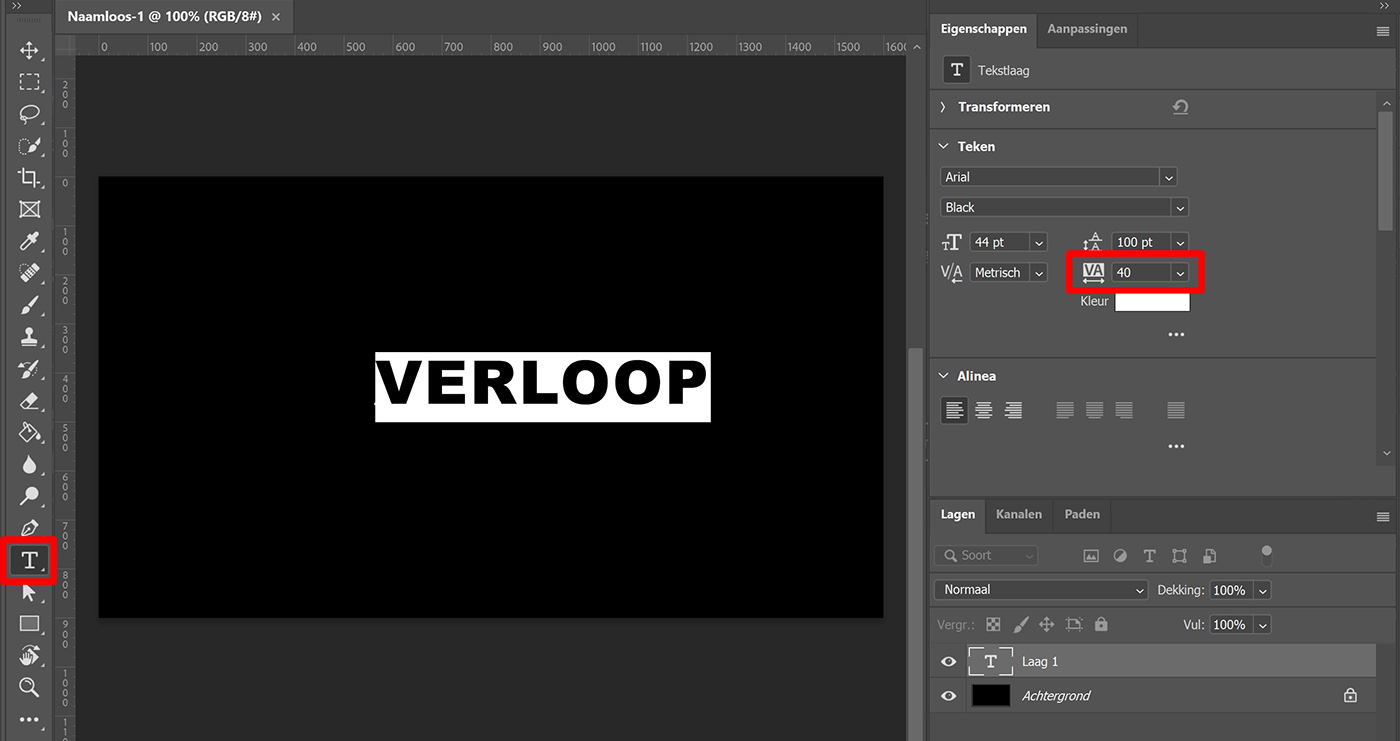Select the Rectangular Marquee tool
The width and height of the screenshot is (1400, 741).
click(29, 82)
